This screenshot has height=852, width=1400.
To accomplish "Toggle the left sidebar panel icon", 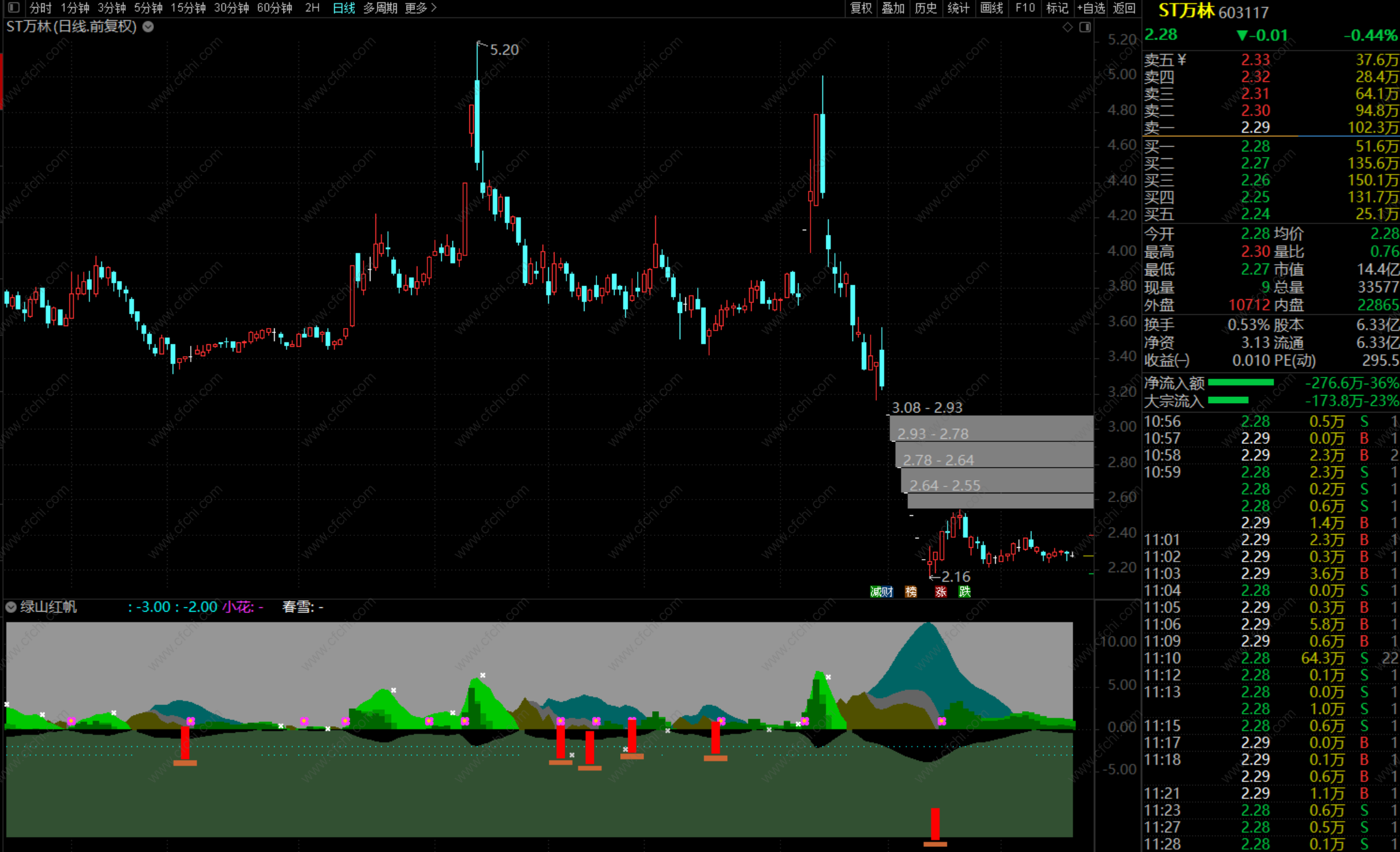I will coord(14,8).
